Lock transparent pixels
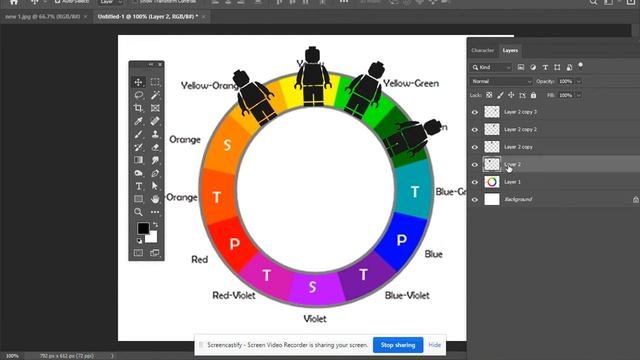The image size is (640, 360). coord(489,95)
